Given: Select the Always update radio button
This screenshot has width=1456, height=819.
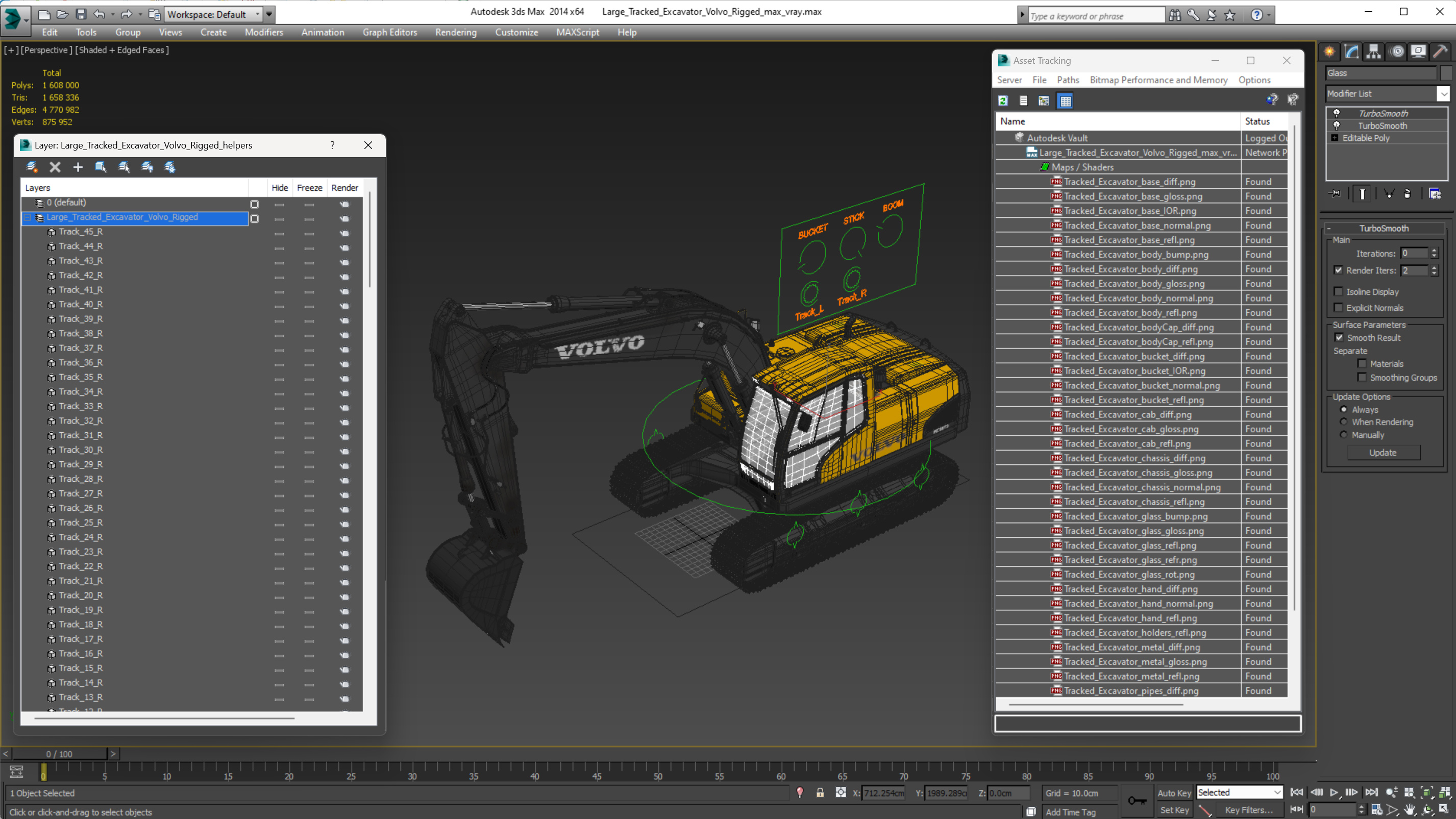Looking at the screenshot, I should (1344, 409).
